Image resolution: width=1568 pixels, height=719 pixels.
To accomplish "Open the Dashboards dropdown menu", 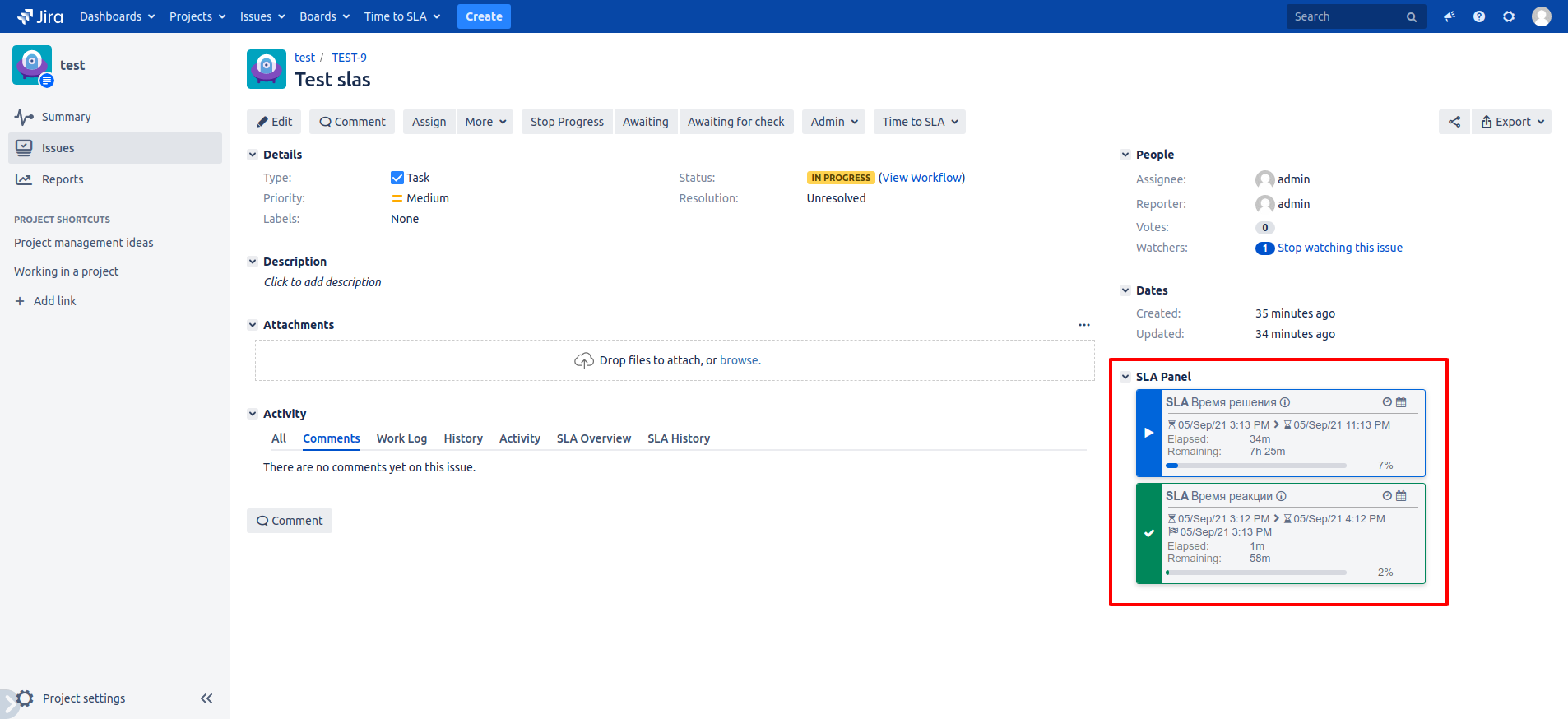I will [118, 16].
